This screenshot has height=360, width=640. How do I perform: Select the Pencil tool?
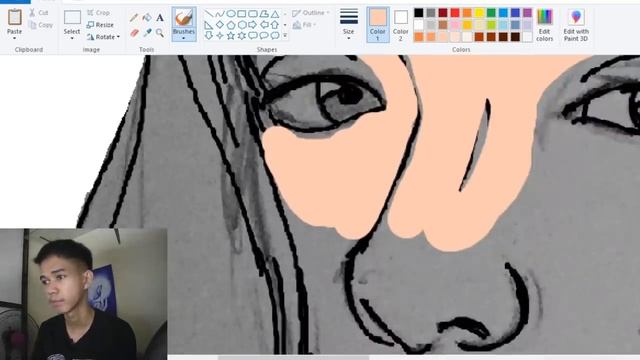134,18
